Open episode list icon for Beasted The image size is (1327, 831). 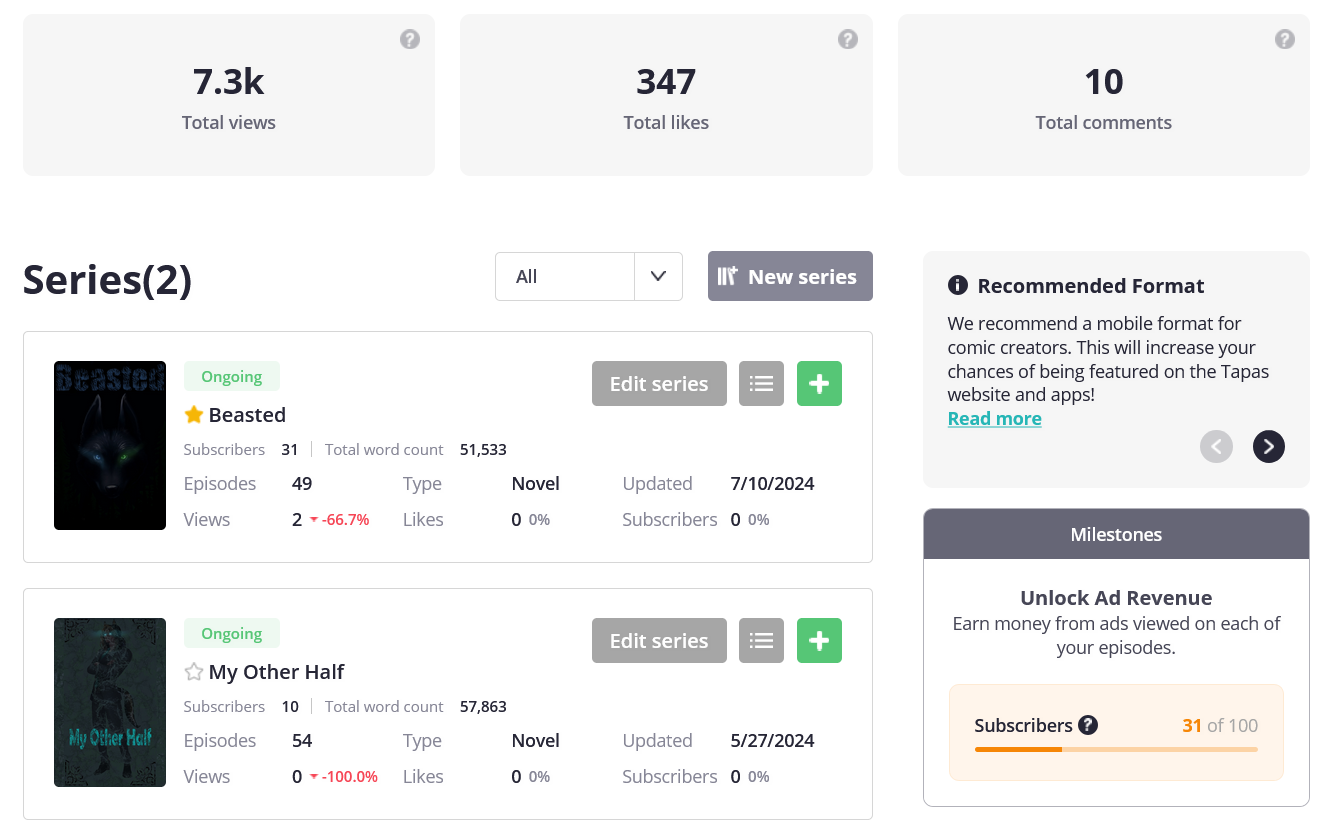761,384
